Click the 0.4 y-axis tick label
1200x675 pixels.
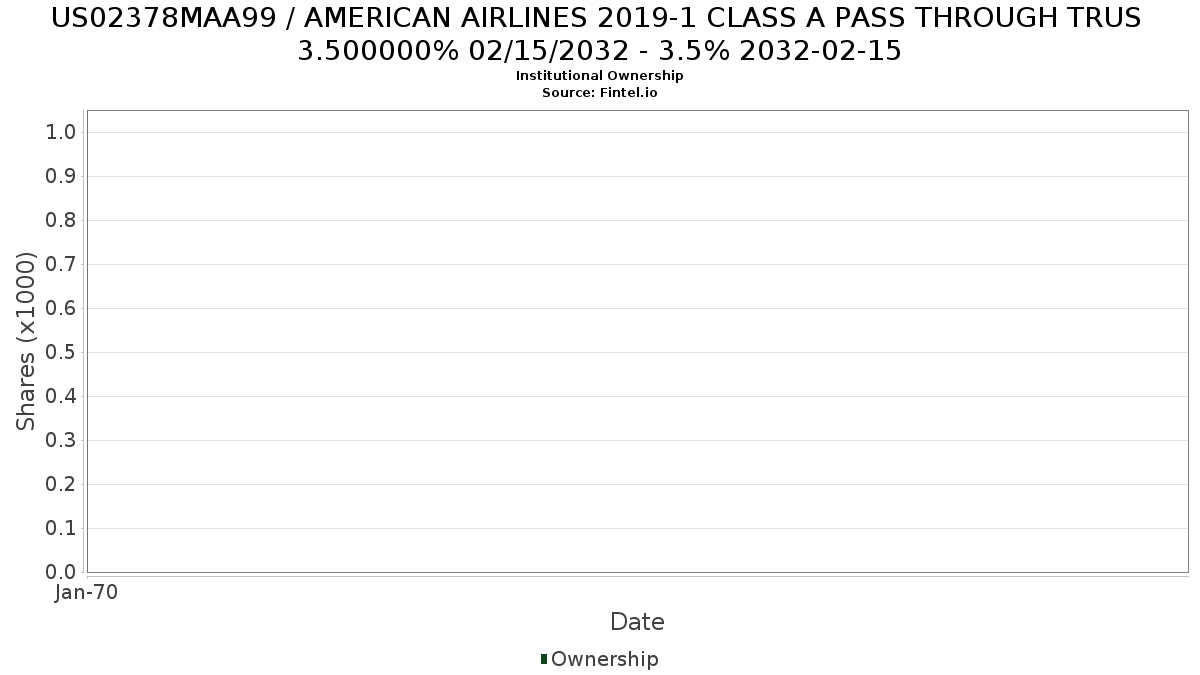(x=62, y=396)
